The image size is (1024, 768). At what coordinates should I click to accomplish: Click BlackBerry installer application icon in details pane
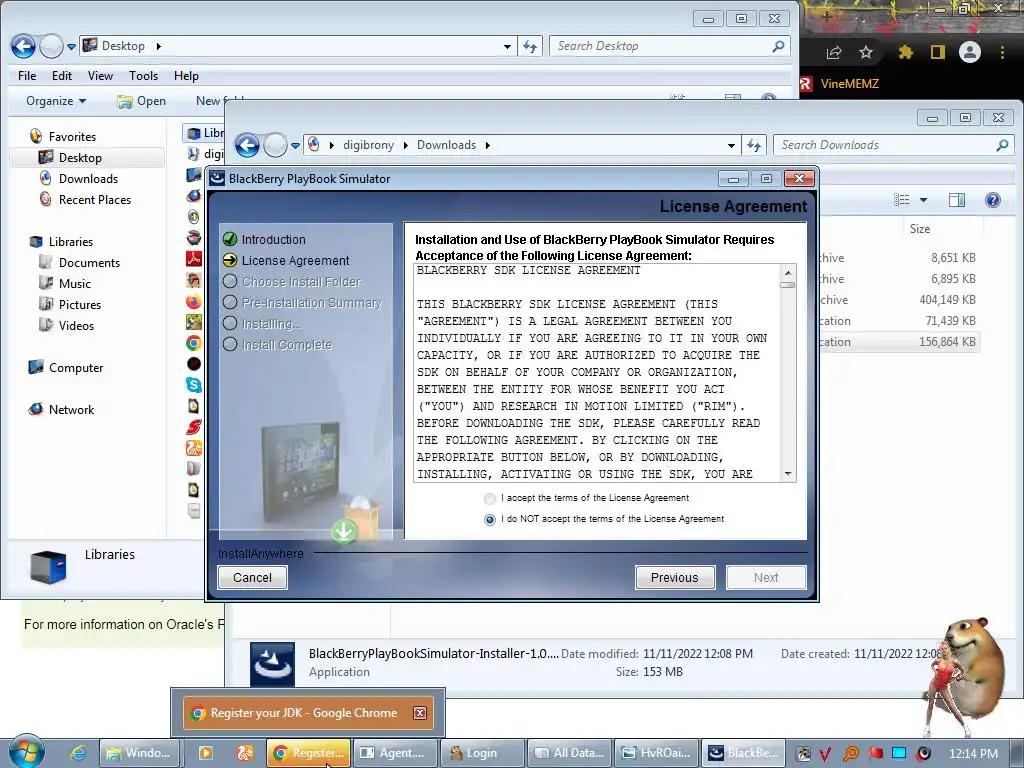coord(272,663)
